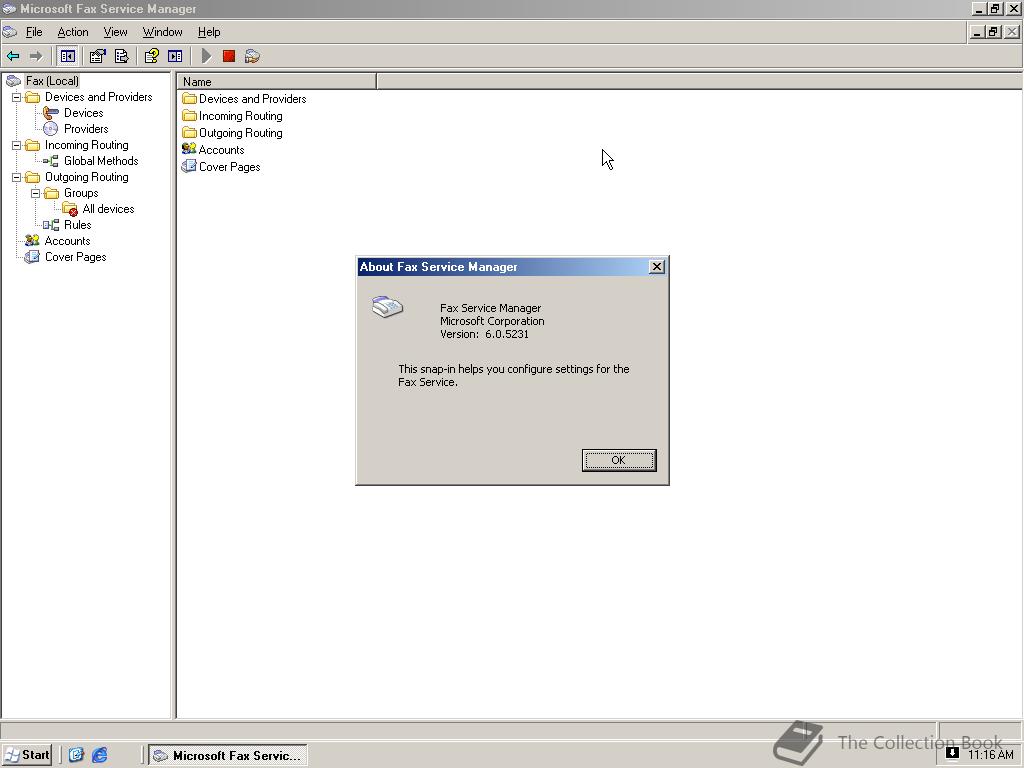Select Devices and Providers in the tree
Image resolution: width=1024 pixels, height=768 pixels.
[x=99, y=97]
